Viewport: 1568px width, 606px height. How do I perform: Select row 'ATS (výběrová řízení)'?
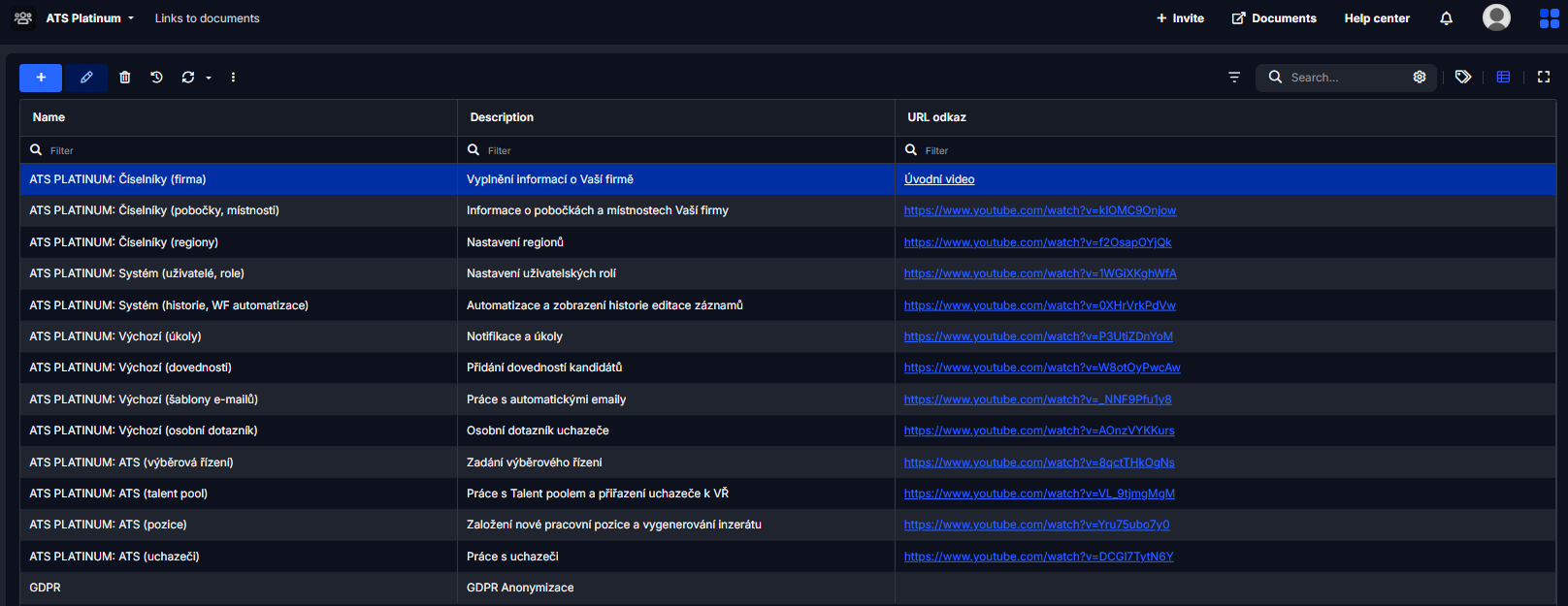click(788, 462)
